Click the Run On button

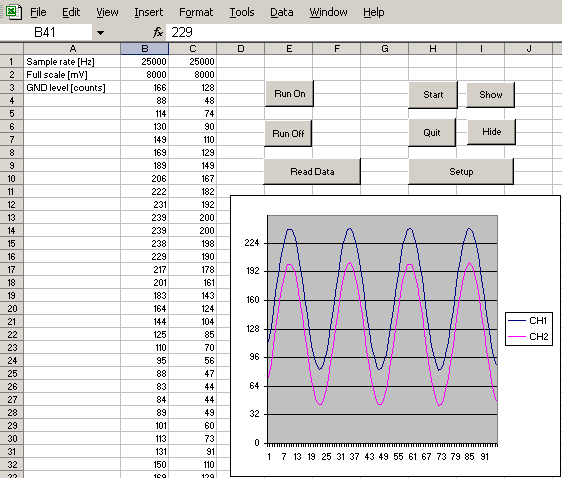pyautogui.click(x=290, y=94)
